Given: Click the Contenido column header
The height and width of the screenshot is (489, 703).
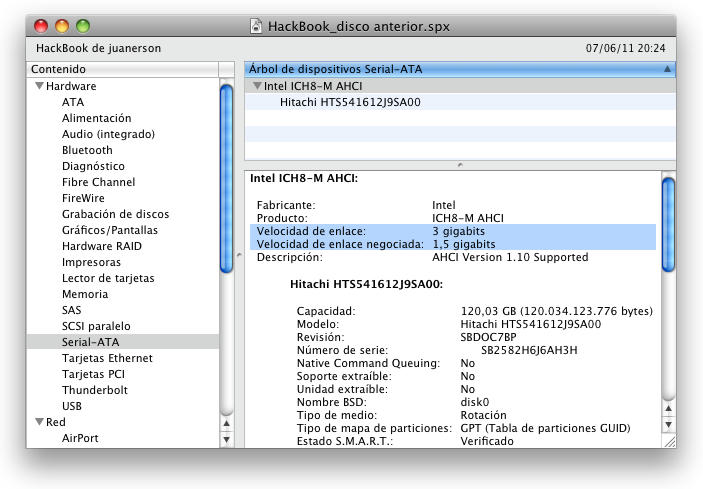Looking at the screenshot, I should coord(123,69).
